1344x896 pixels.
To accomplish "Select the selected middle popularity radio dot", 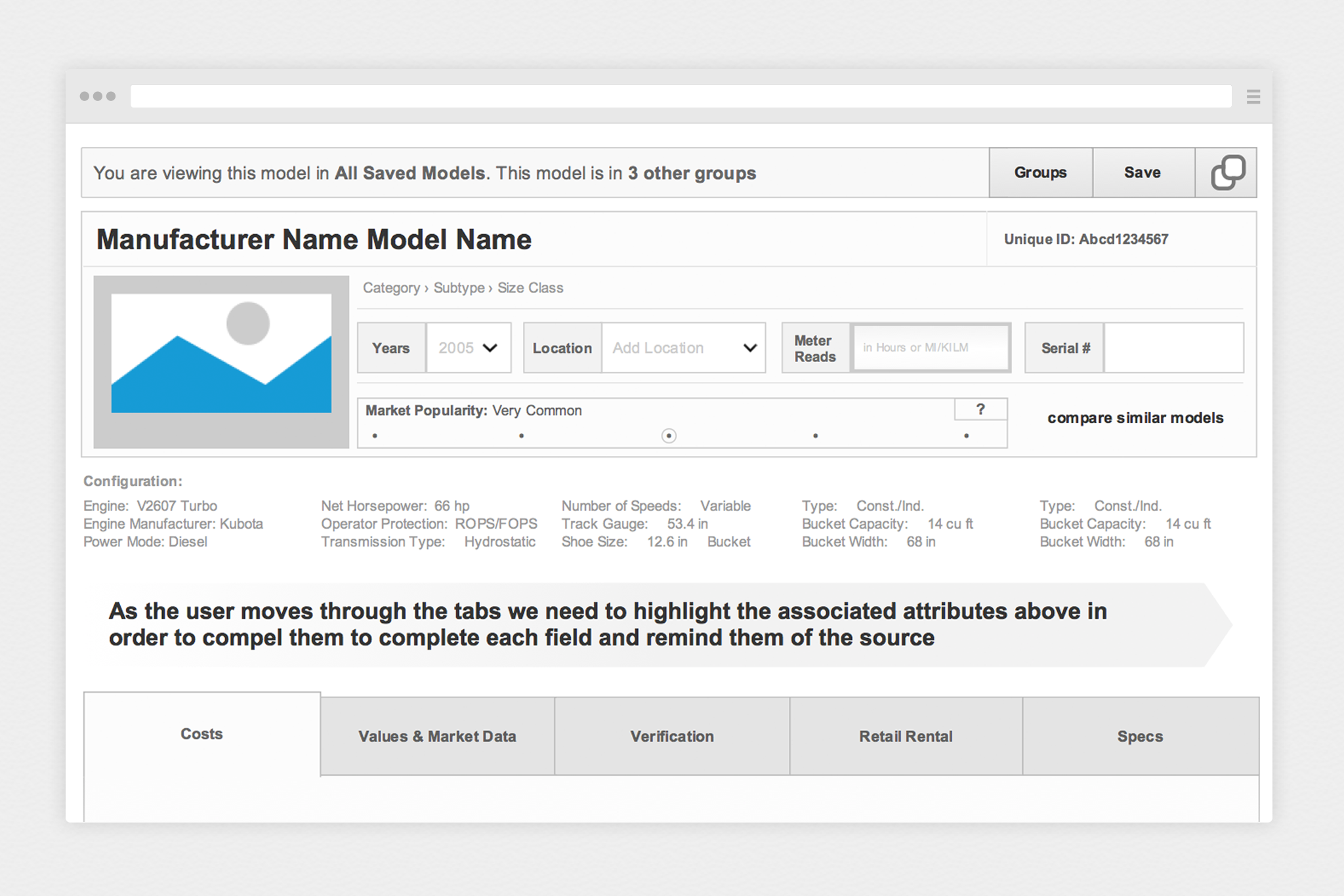I will [669, 436].
